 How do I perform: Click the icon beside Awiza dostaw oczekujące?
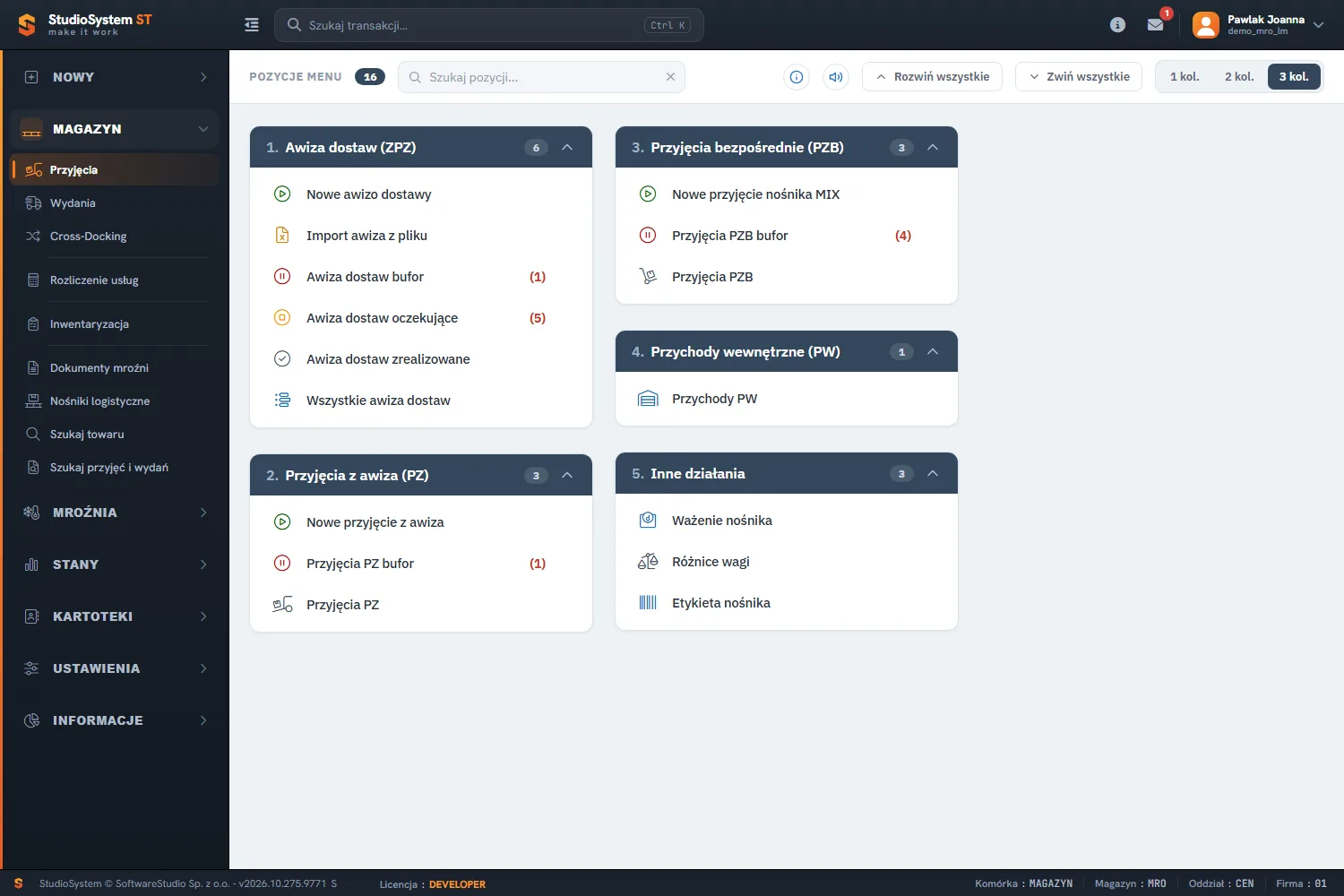(282, 318)
